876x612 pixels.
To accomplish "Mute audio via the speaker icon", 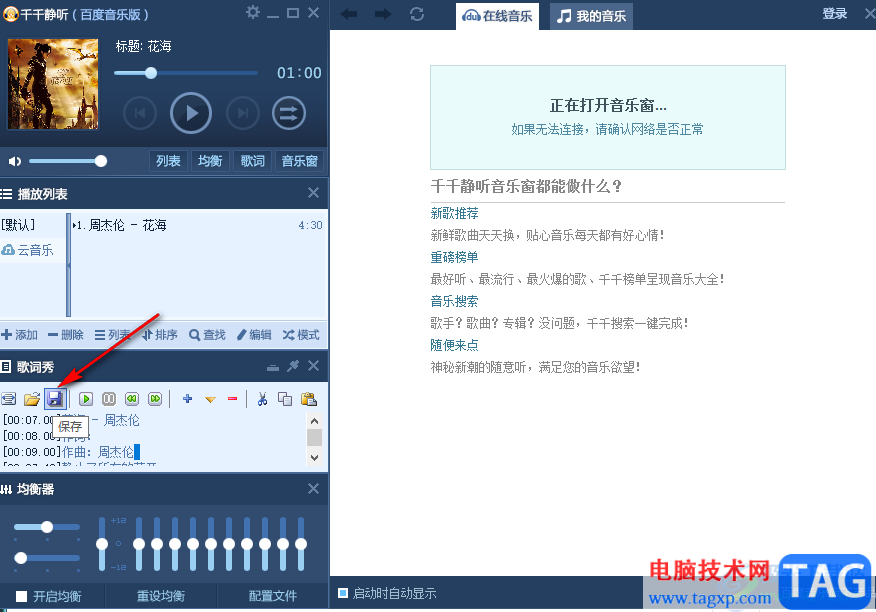I will pos(15,162).
